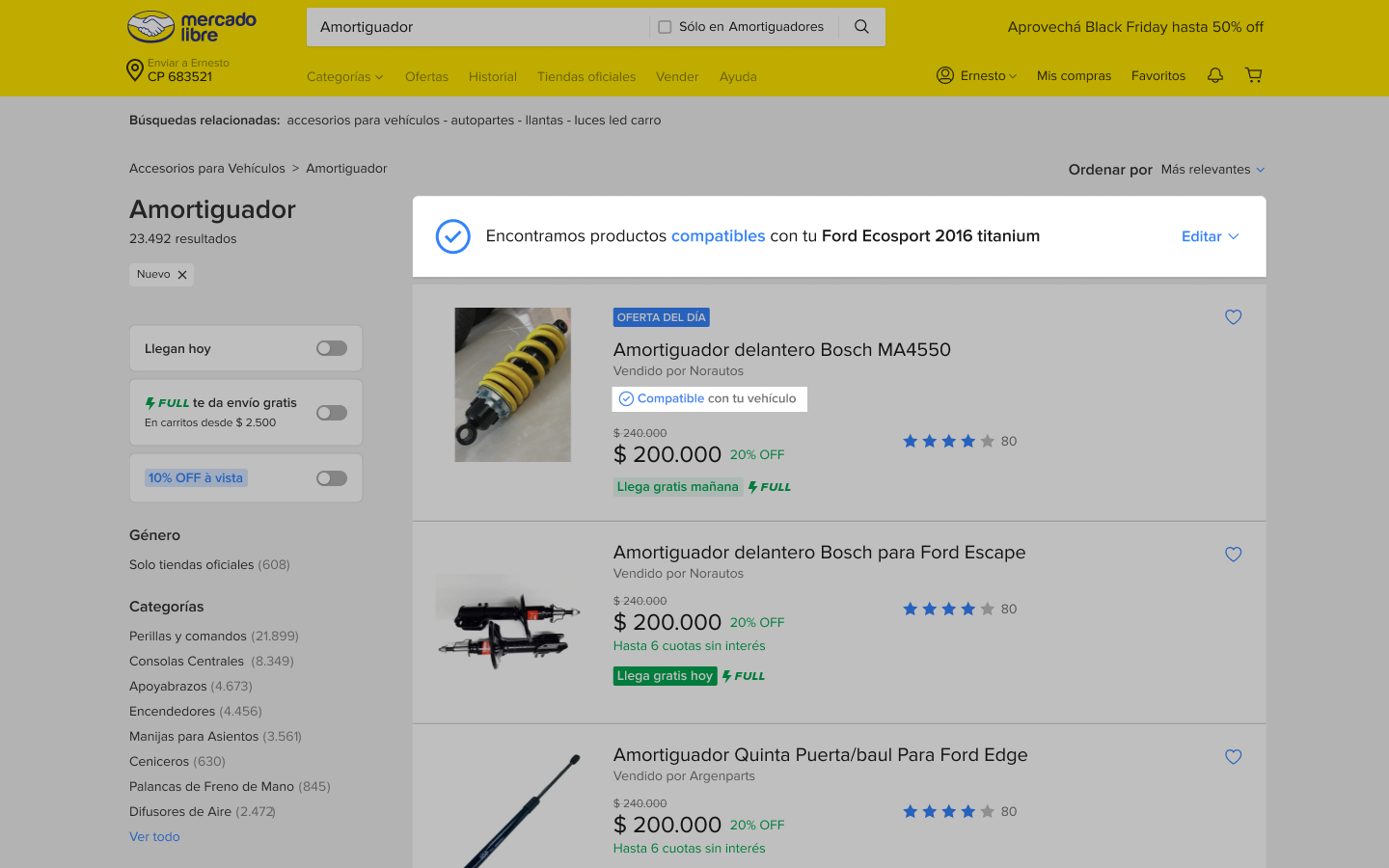Expand the Categorías dropdown

click(344, 76)
